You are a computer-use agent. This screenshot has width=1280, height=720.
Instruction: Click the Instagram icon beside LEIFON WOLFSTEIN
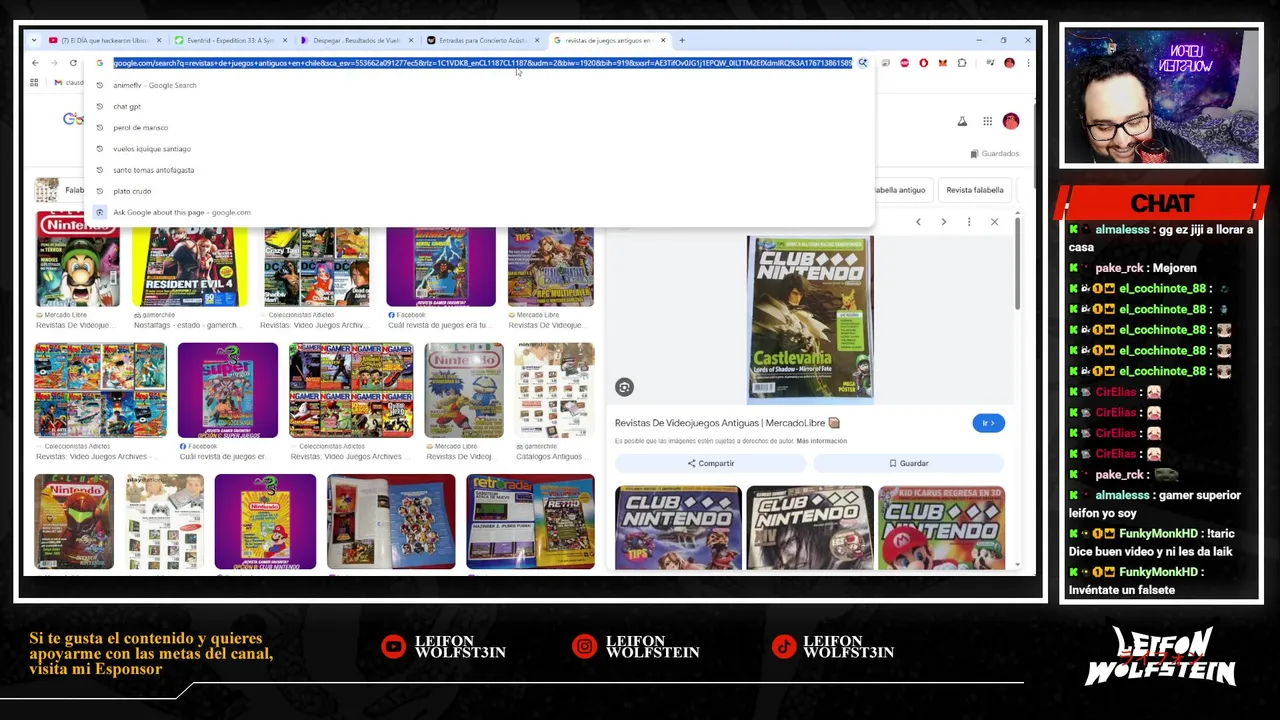point(584,647)
